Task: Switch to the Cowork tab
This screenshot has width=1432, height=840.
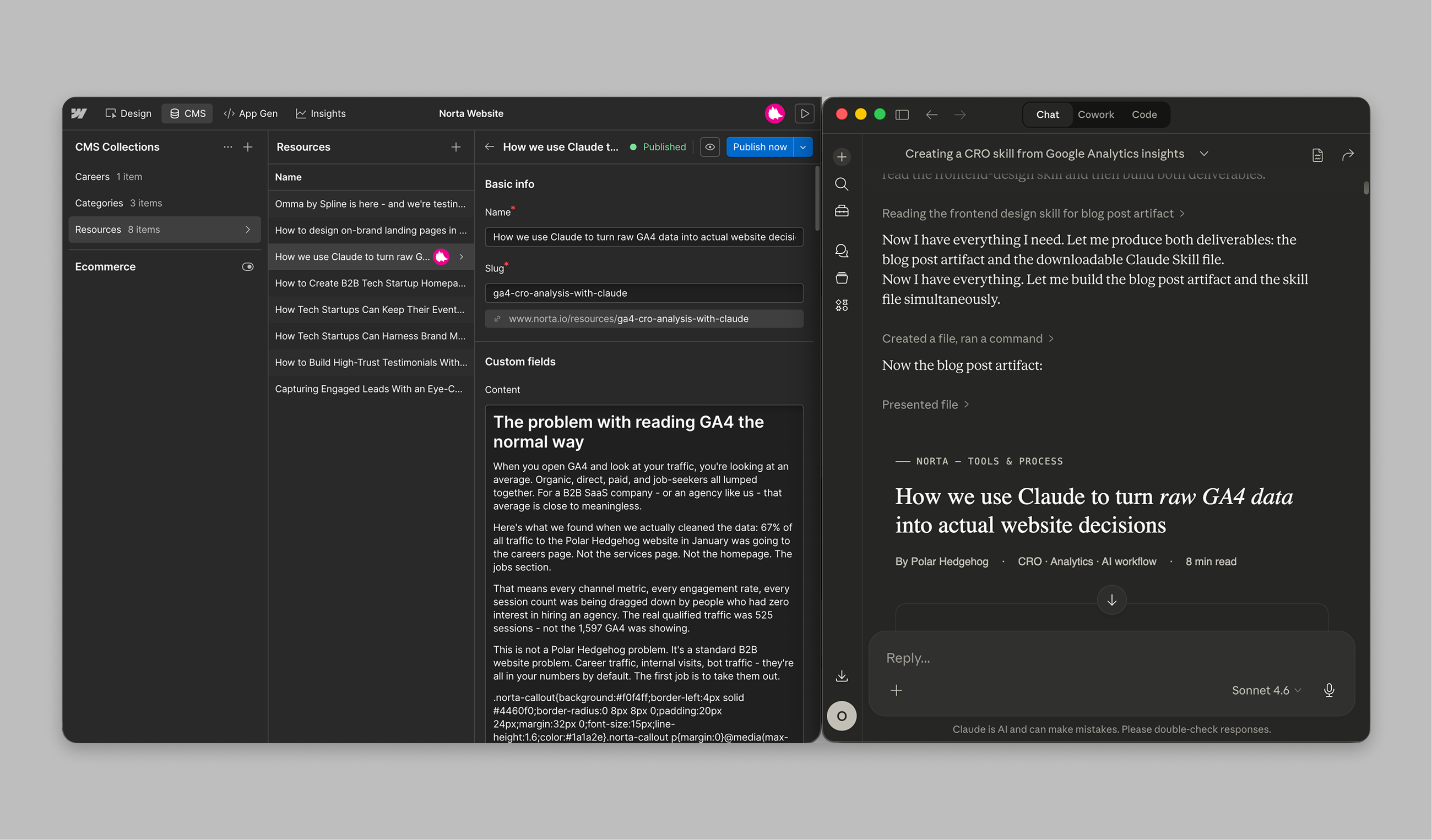Action: click(x=1096, y=114)
